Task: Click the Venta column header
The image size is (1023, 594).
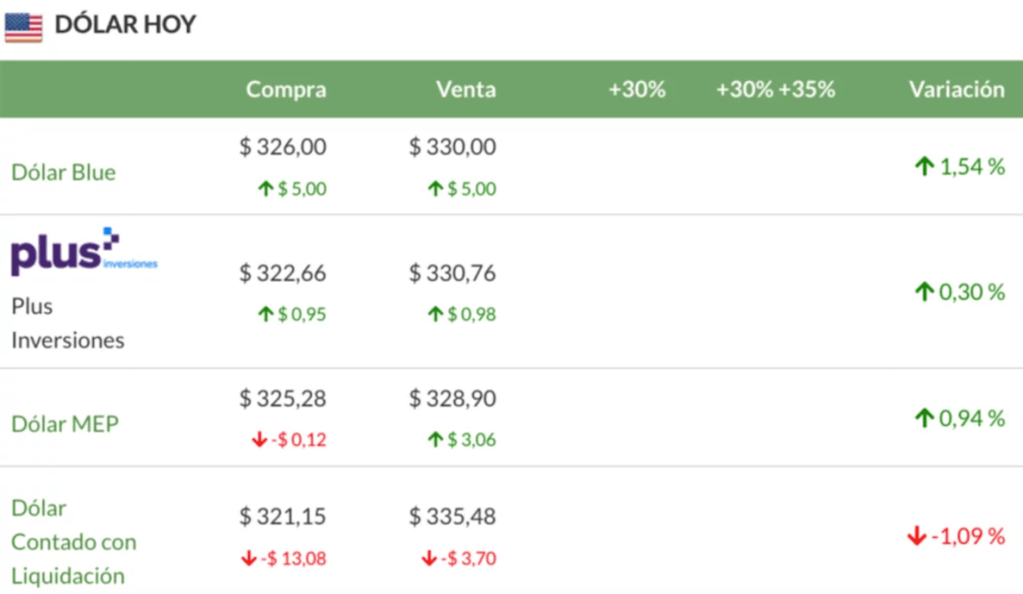Action: [465, 89]
